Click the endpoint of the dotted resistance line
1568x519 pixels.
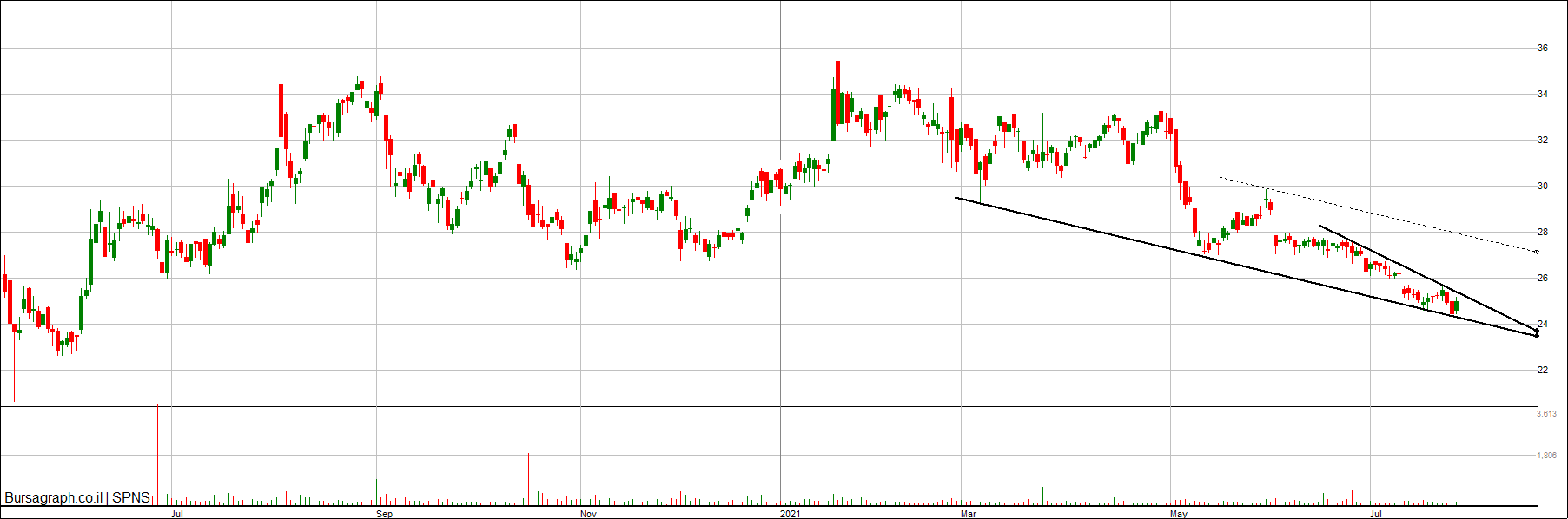click(x=1537, y=252)
